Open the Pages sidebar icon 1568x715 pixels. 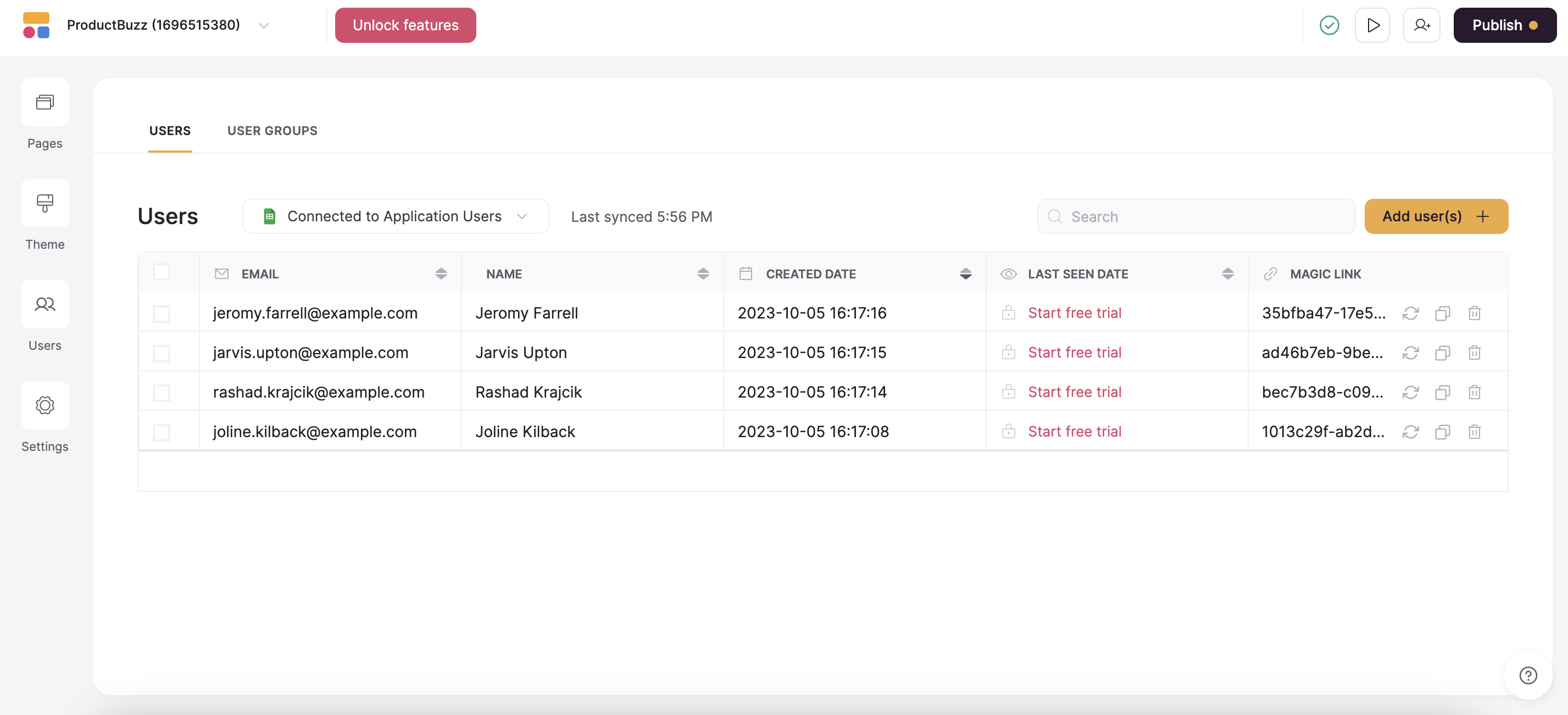click(45, 102)
